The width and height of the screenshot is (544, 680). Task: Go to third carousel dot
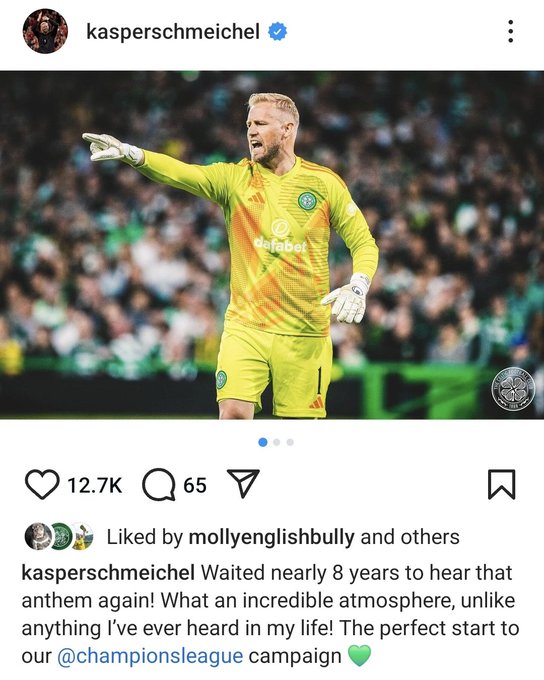pos(290,442)
